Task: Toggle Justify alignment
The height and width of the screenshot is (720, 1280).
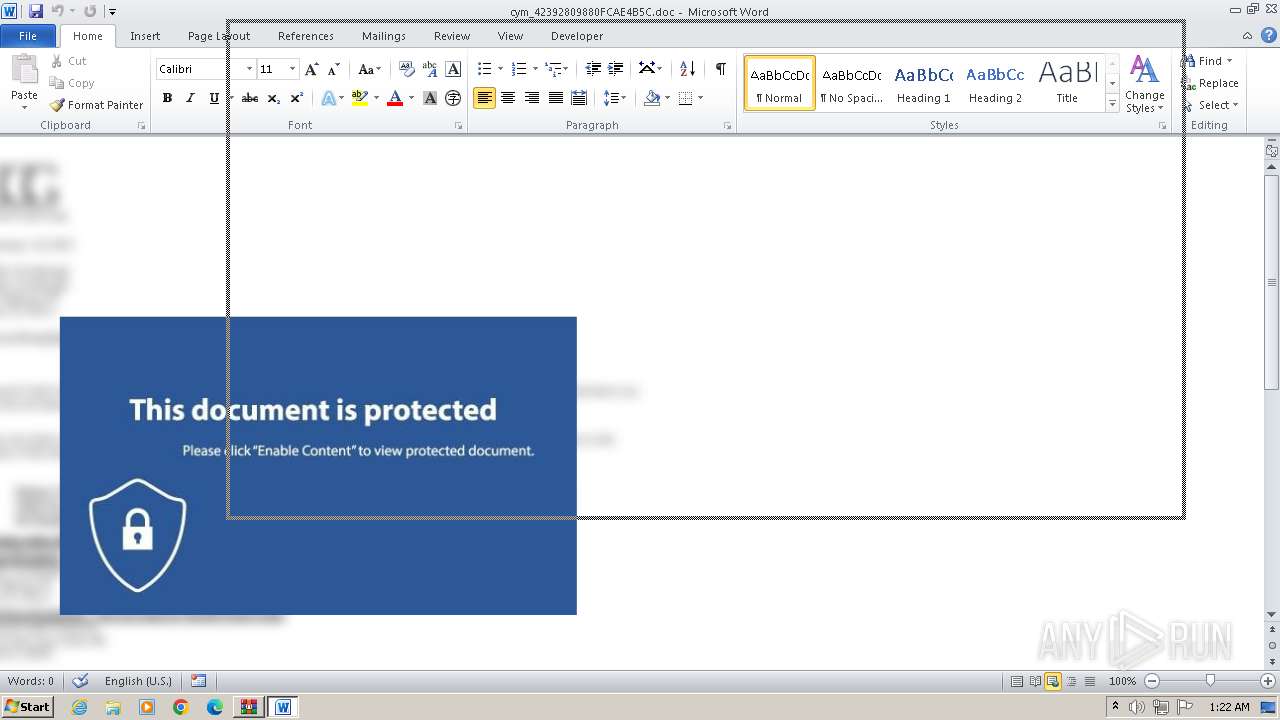Action: [555, 98]
